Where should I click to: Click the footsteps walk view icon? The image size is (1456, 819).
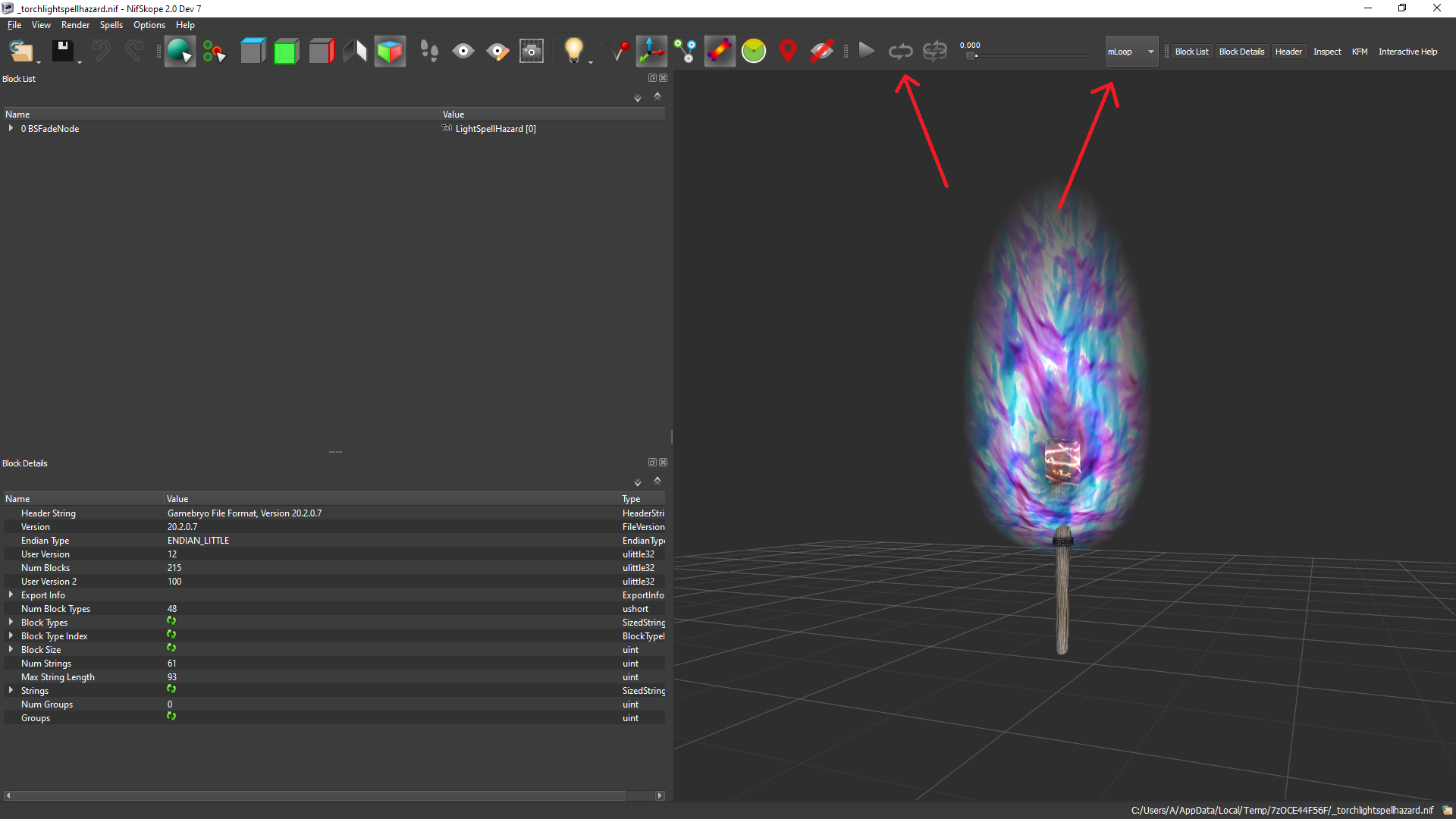(x=429, y=52)
